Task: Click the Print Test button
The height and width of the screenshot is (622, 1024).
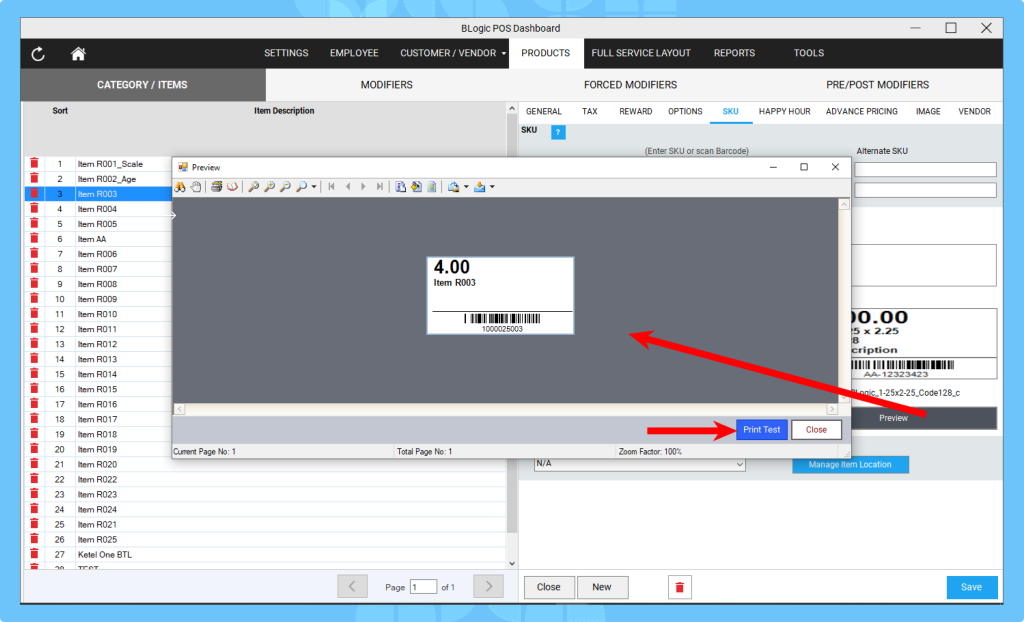Action: 761,430
